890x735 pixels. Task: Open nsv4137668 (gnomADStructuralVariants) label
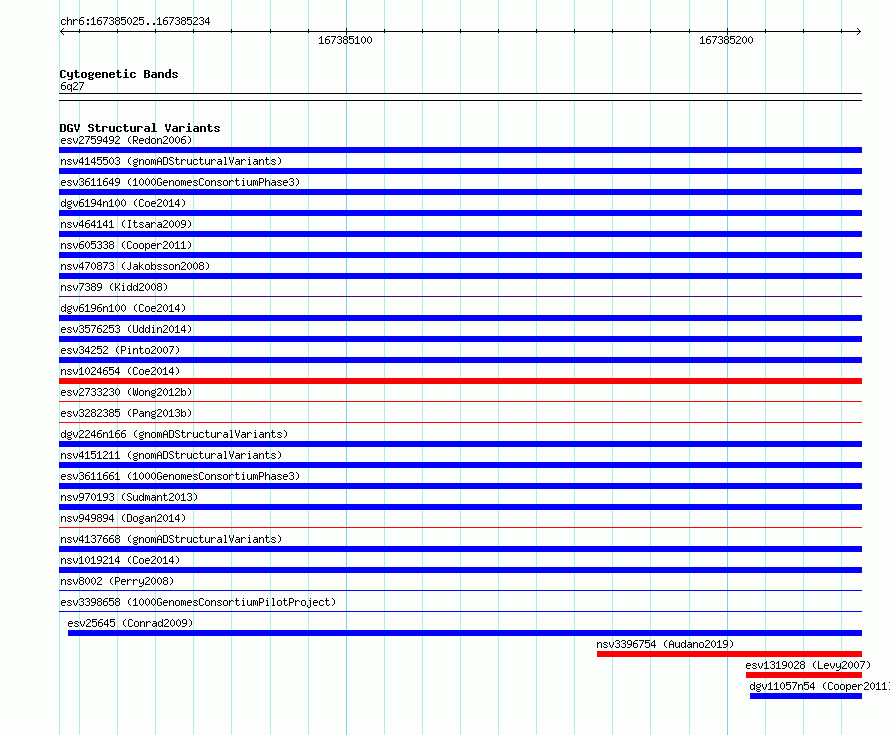coord(171,539)
